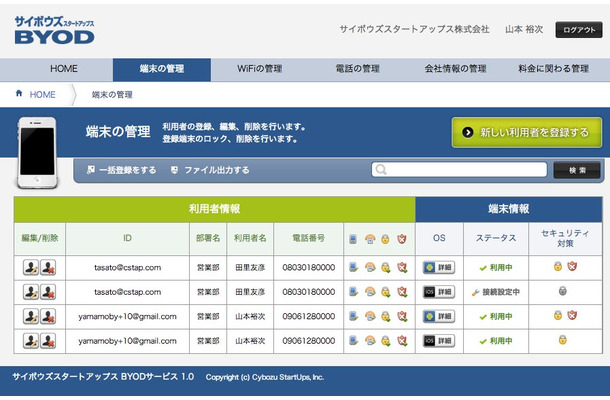Screen dimensions: 610x400
Task: Click the 部署名 column header
Action: click(x=208, y=238)
